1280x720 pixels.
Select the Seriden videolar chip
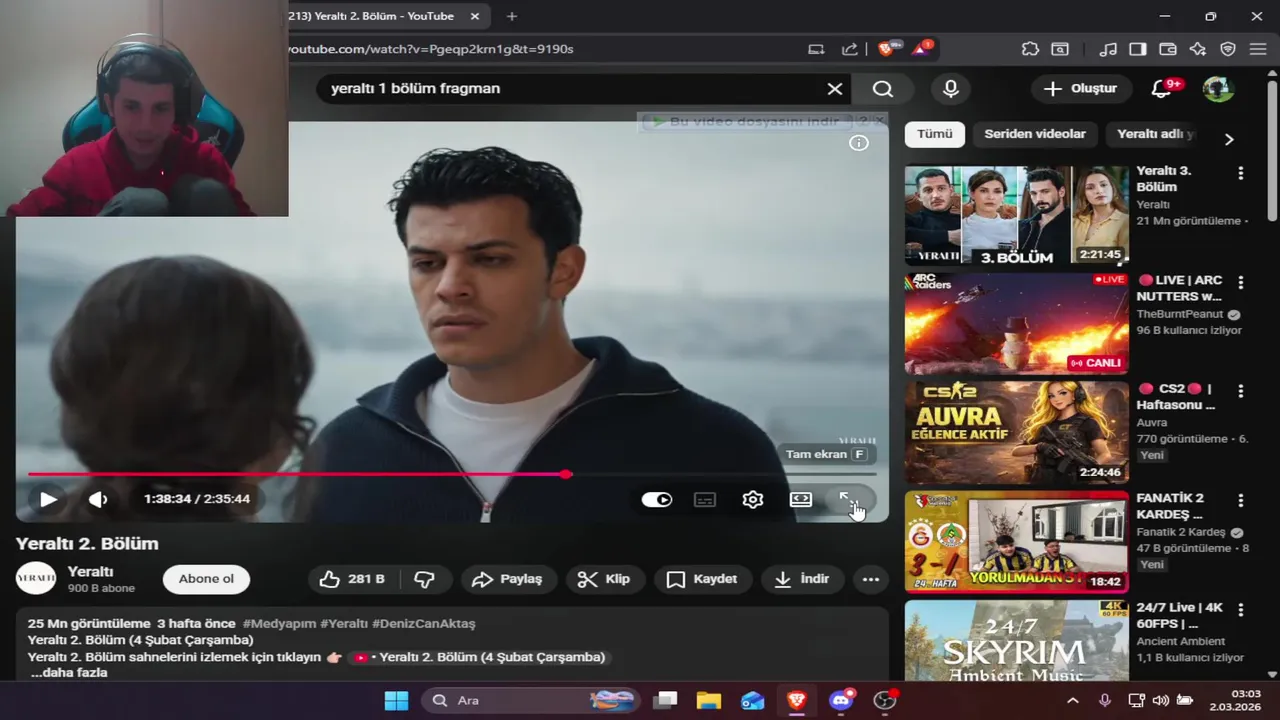pos(1035,134)
